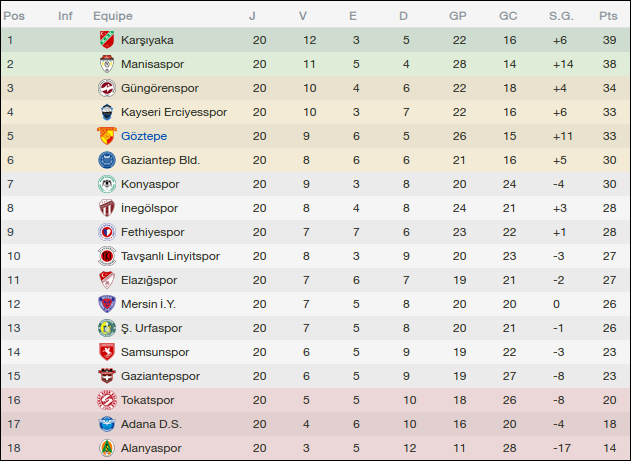631x461 pixels.
Task: Click the Tokatspor club badge
Action: tap(106, 400)
